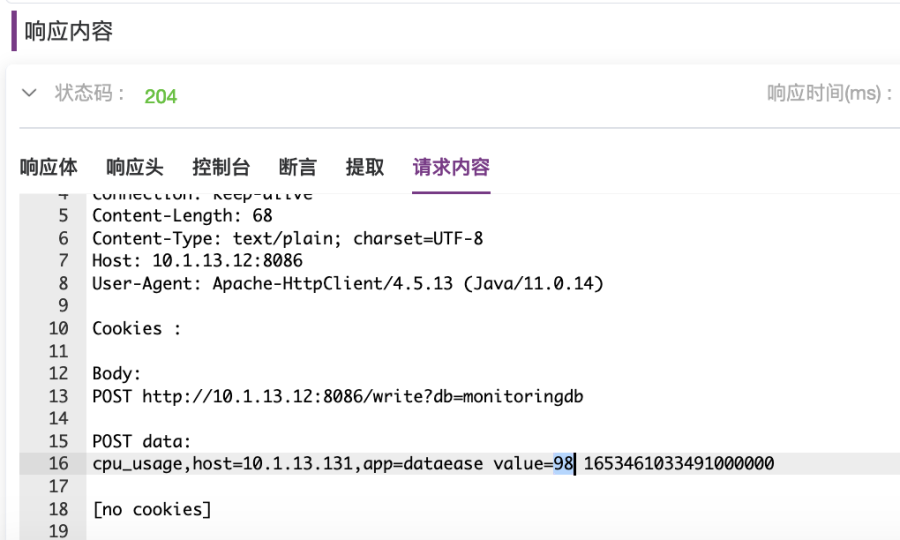Click the [no cookies] line
The width and height of the screenshot is (900, 540).
(x=152, y=509)
